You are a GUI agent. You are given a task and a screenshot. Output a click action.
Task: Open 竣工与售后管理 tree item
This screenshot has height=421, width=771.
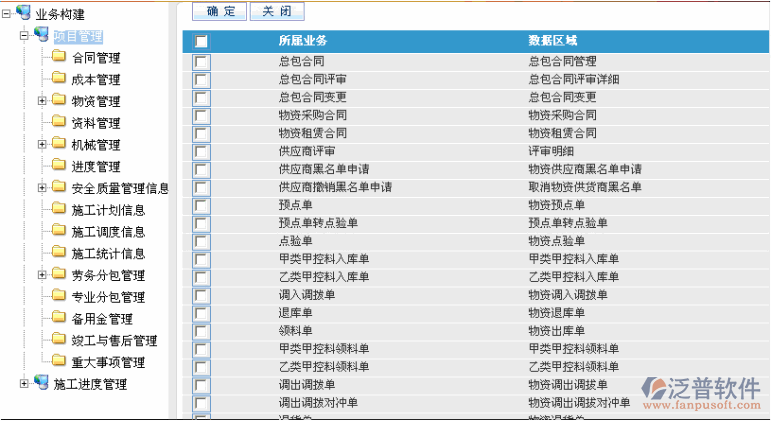(114, 341)
